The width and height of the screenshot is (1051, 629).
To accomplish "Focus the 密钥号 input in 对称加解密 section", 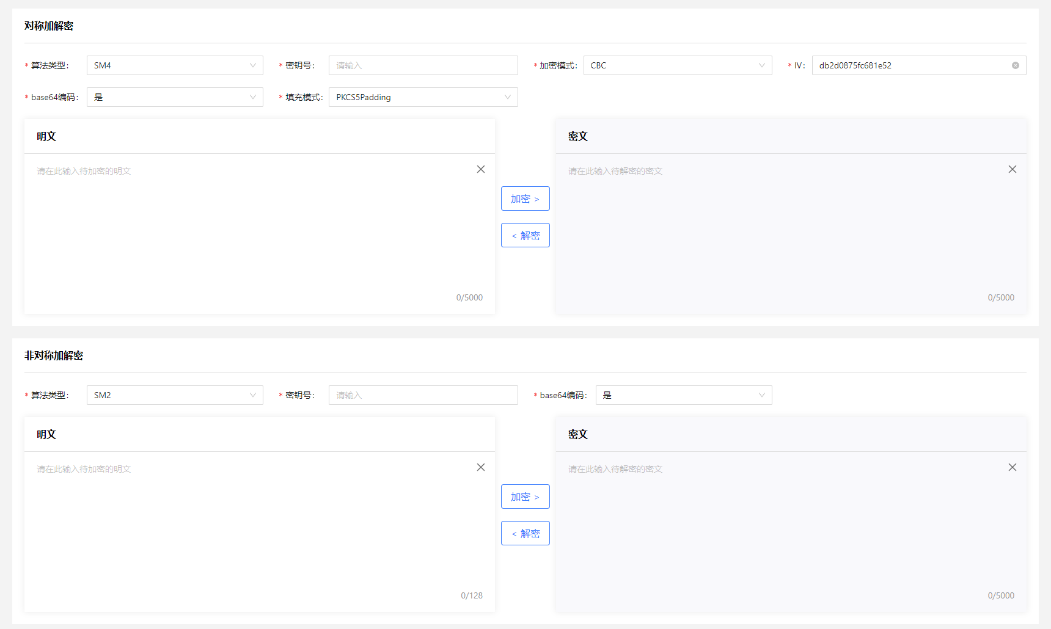I will pos(423,66).
